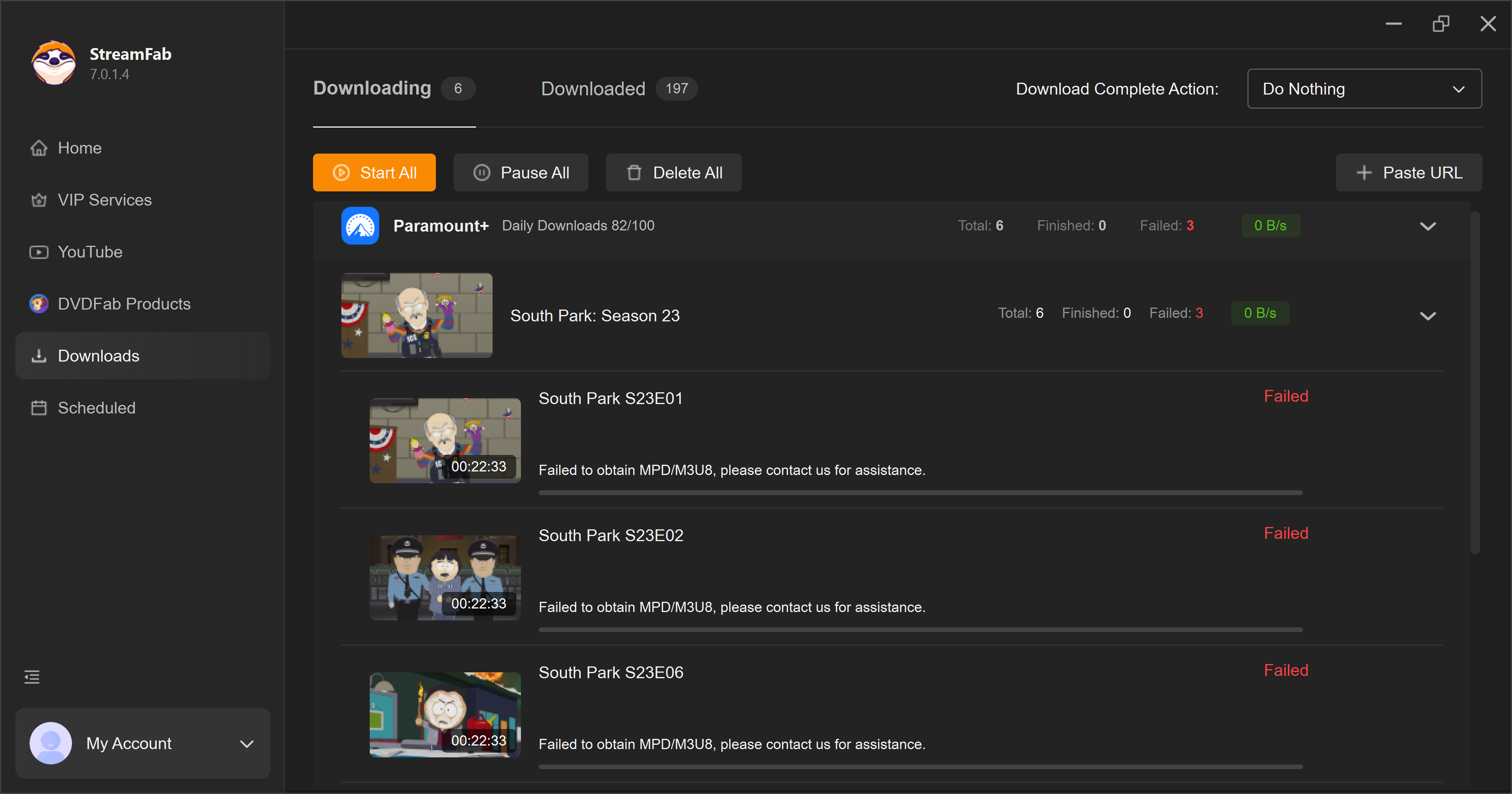Click the StreamFab sloth logo icon
1512x794 pixels.
point(54,63)
